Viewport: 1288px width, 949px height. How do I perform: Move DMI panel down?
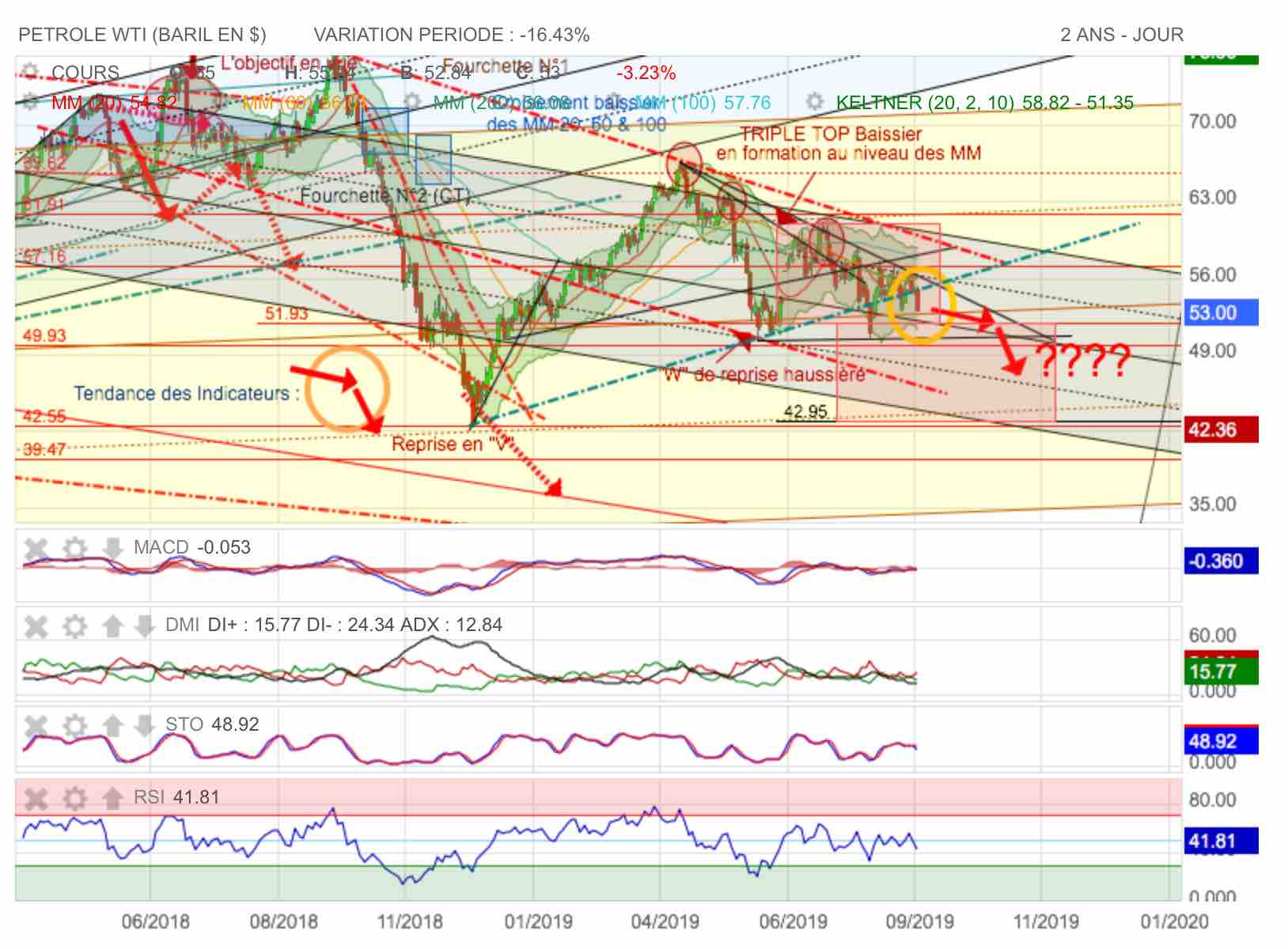pos(144,626)
